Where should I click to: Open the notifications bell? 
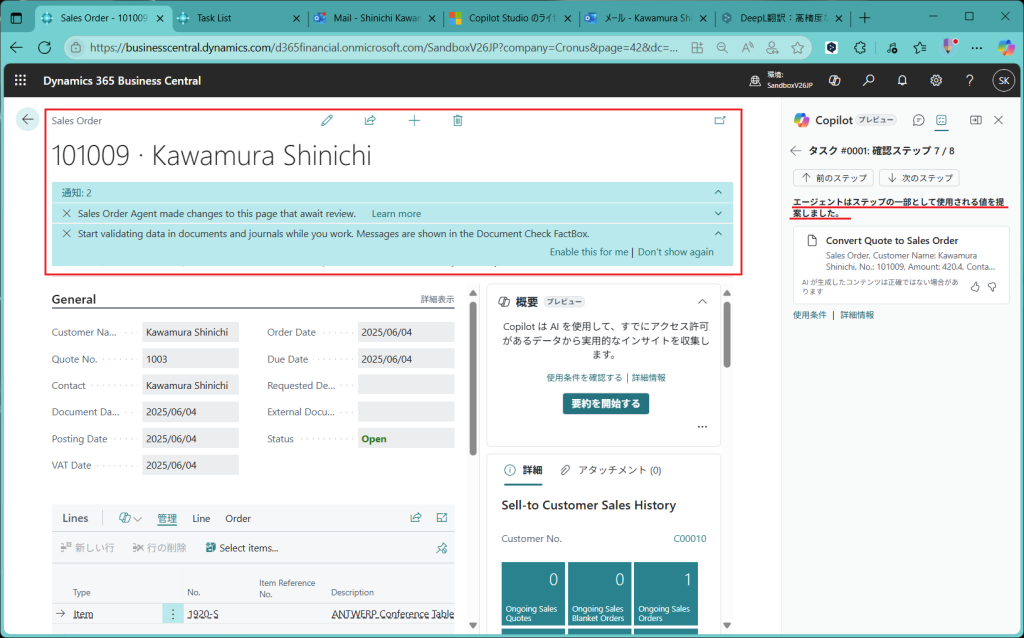pos(902,80)
